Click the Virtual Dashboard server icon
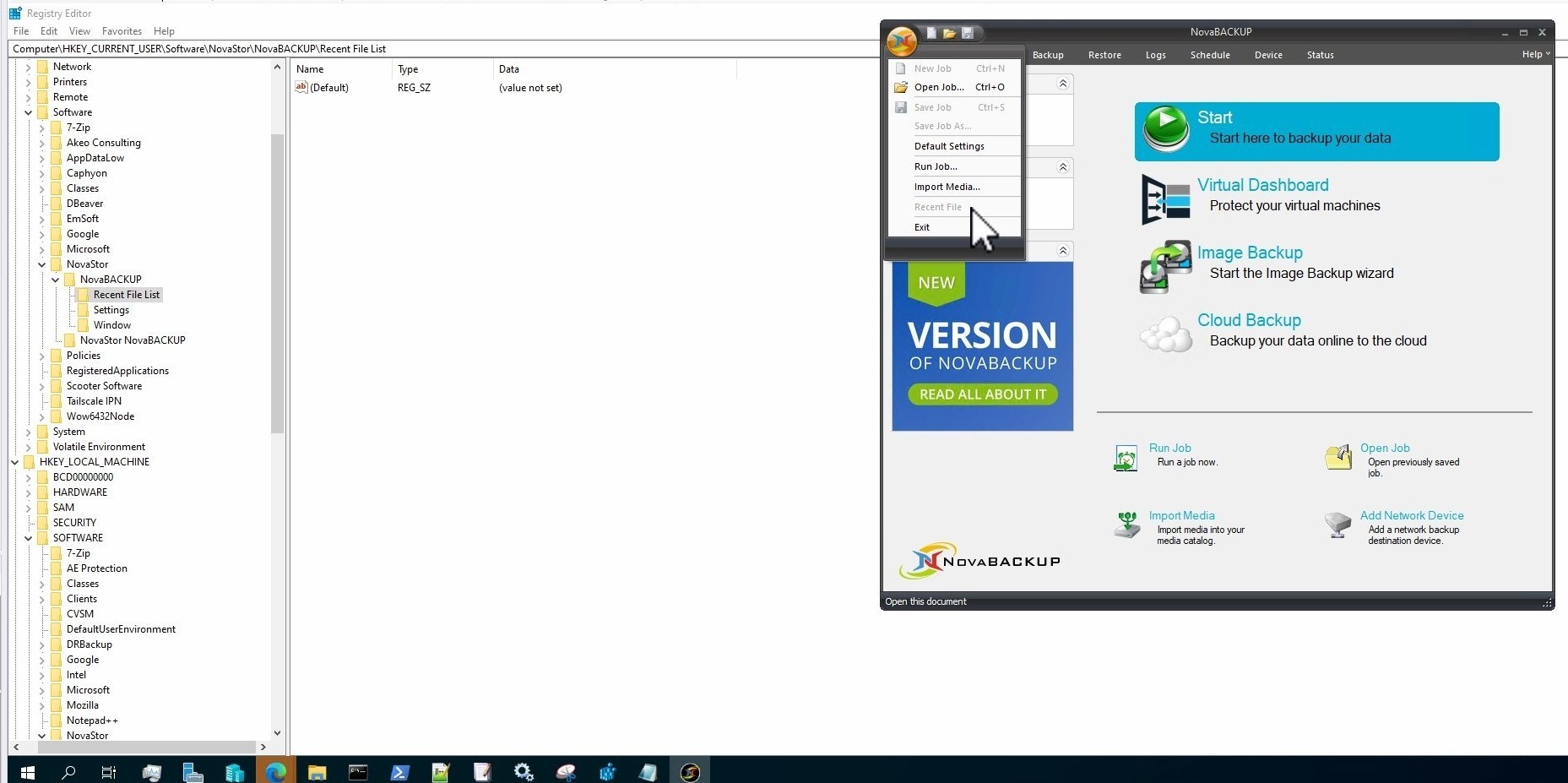1568x783 pixels. 1166,199
